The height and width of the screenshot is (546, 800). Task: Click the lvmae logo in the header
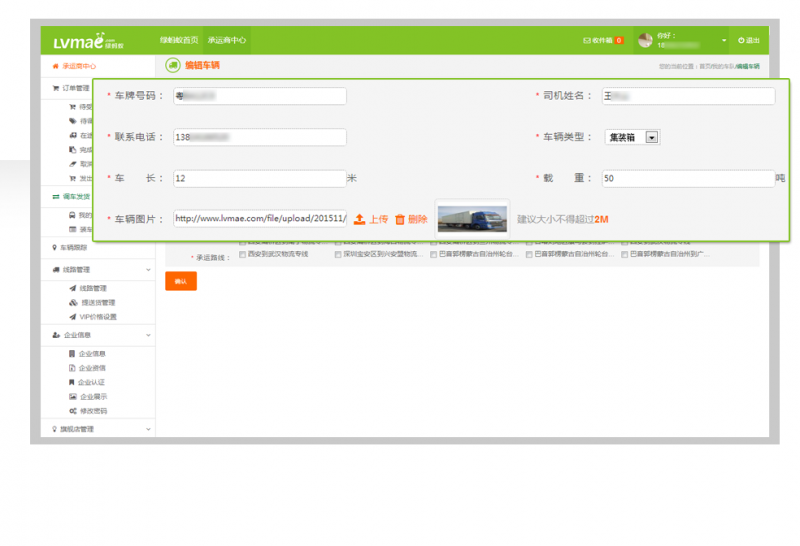click(x=88, y=41)
